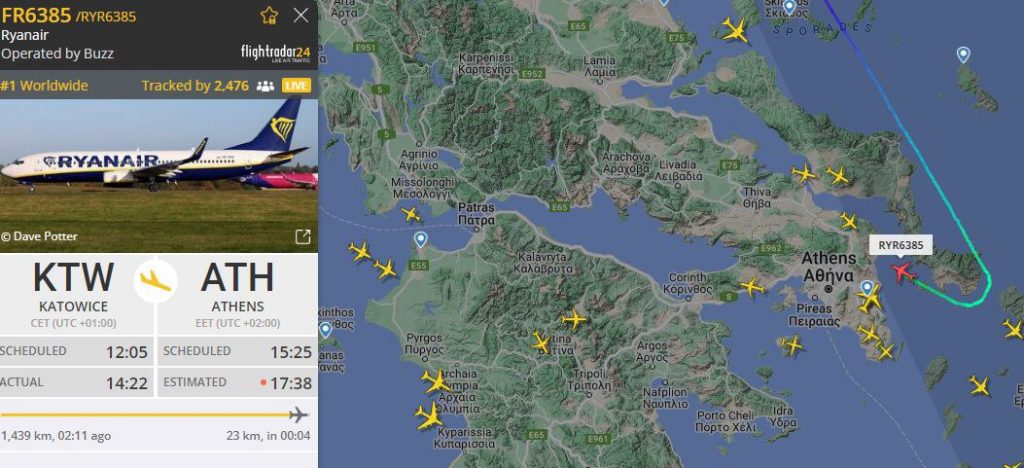Click the airport pin on Skyros island
This screenshot has width=1024, height=468.
pyautogui.click(x=963, y=55)
